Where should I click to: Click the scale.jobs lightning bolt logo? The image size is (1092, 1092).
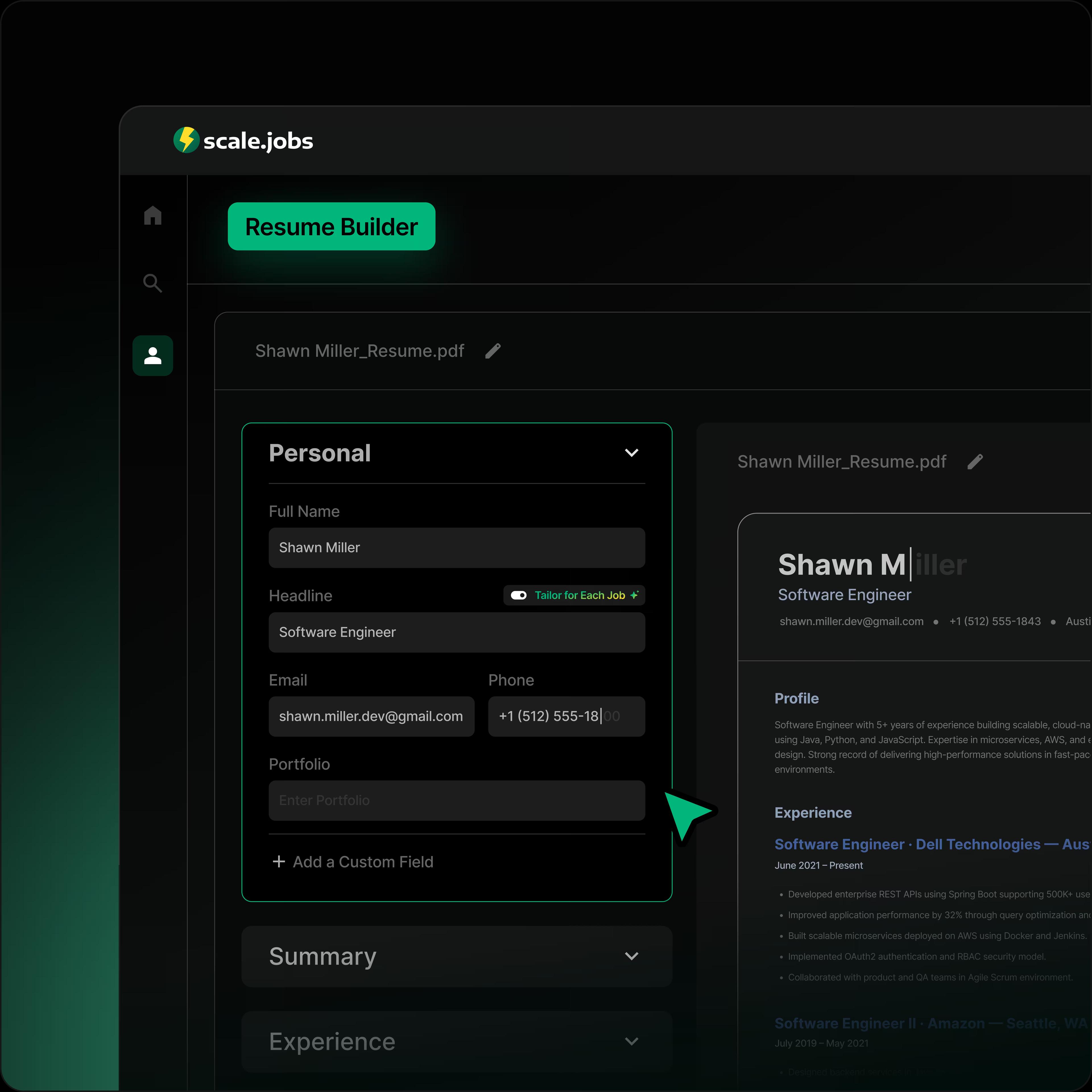coord(186,140)
